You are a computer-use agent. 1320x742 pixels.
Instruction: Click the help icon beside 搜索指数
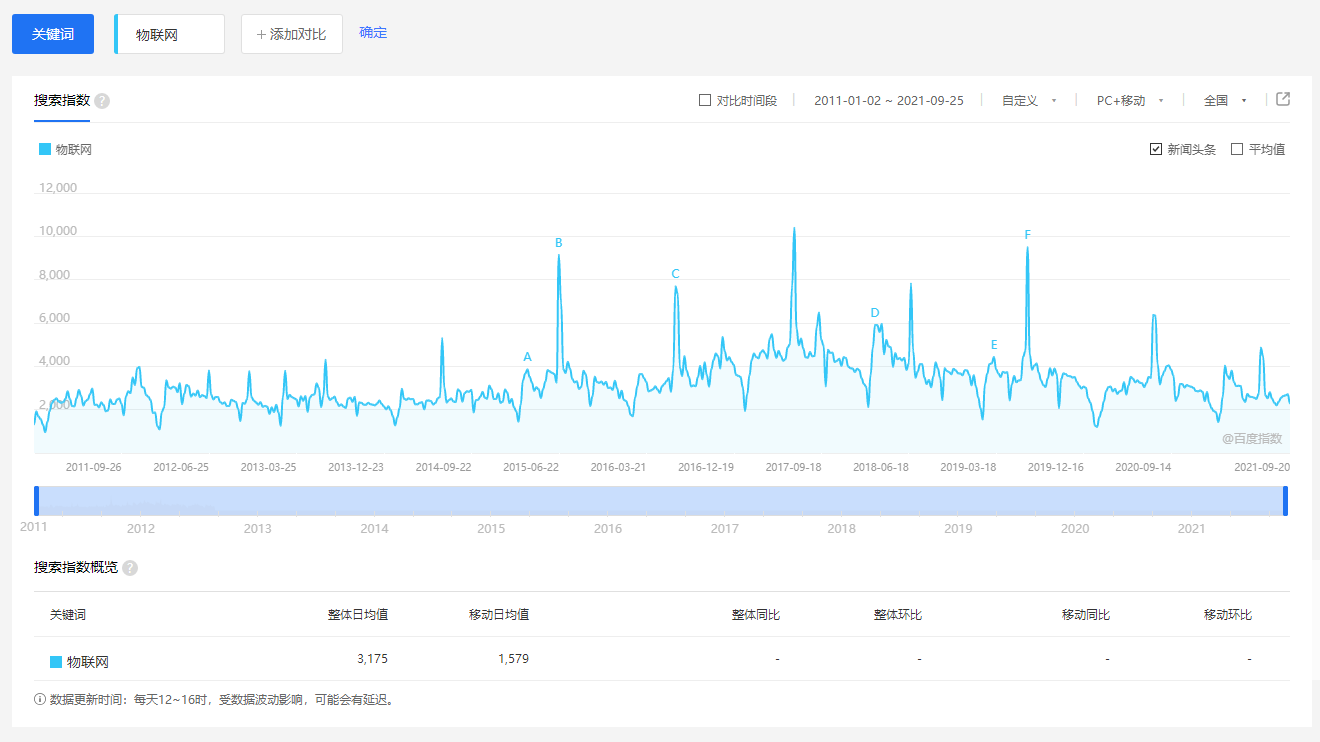click(x=102, y=101)
